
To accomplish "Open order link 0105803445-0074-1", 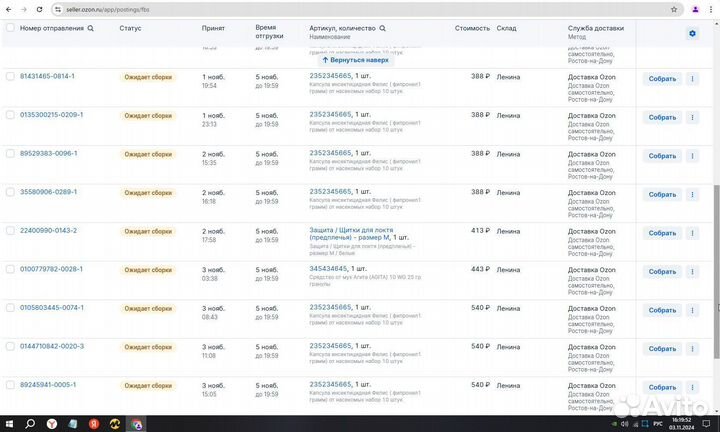I will tap(52, 308).
